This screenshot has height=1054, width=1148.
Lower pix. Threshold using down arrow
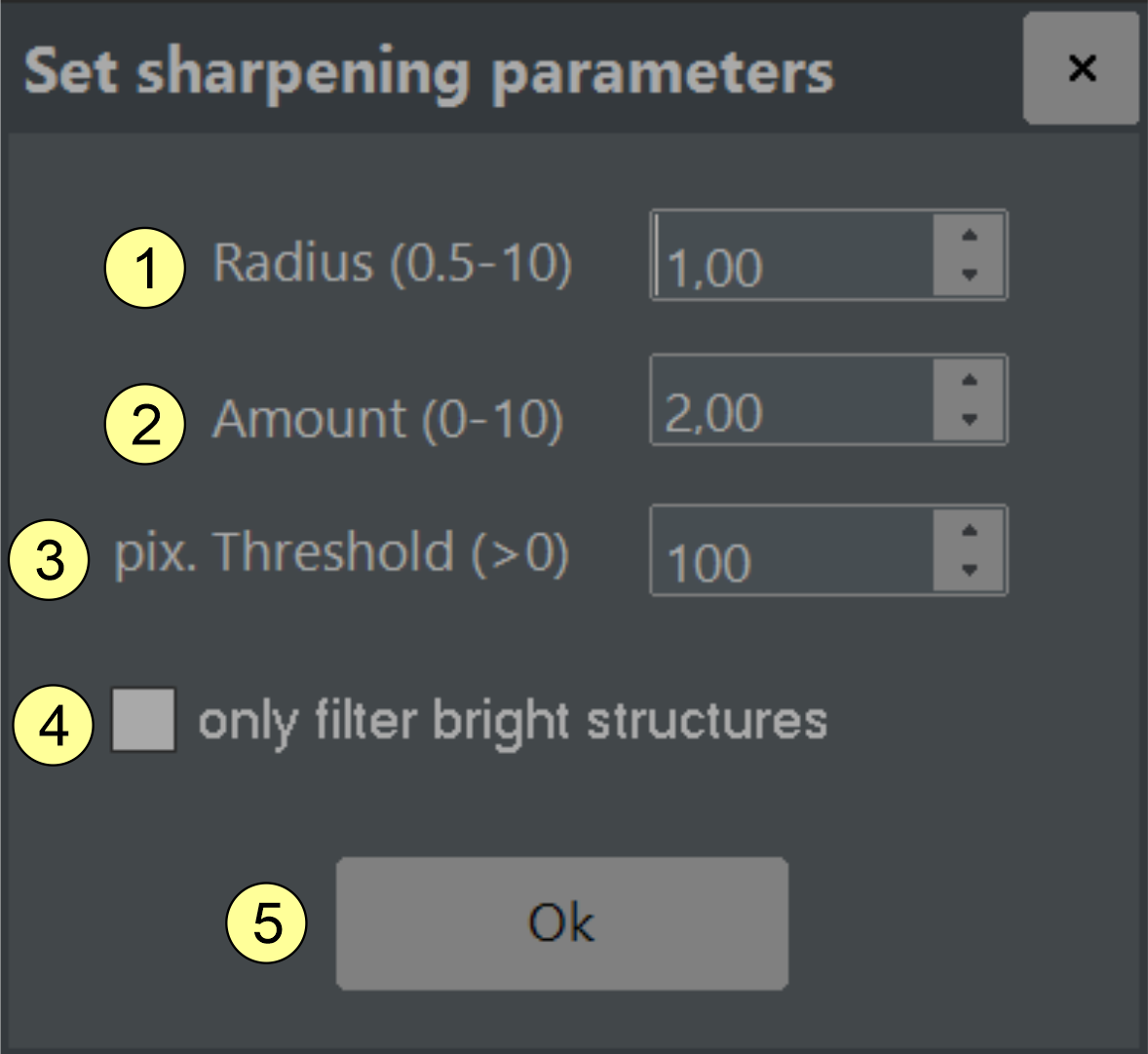[x=969, y=570]
